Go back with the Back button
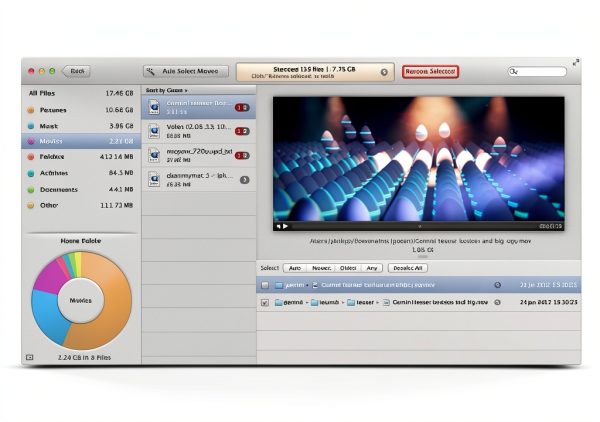This screenshot has height=422, width=600. (x=77, y=71)
